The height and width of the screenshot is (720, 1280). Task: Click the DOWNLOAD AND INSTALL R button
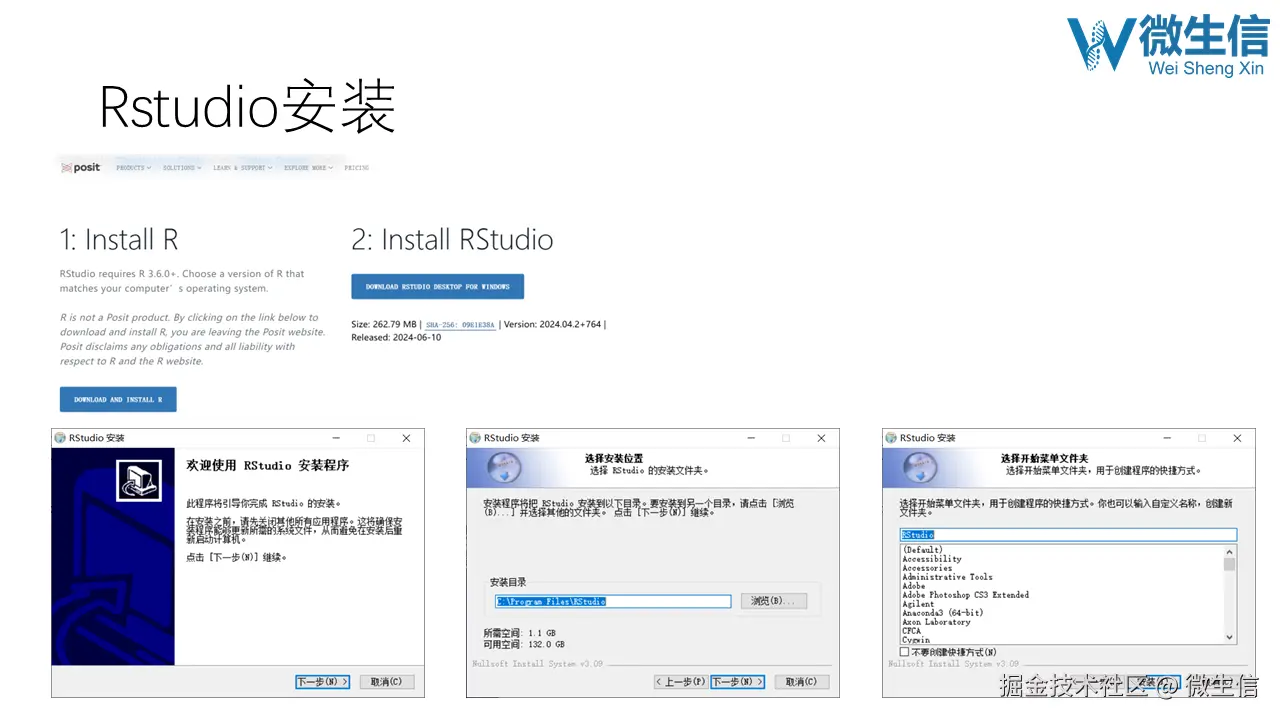pos(118,399)
